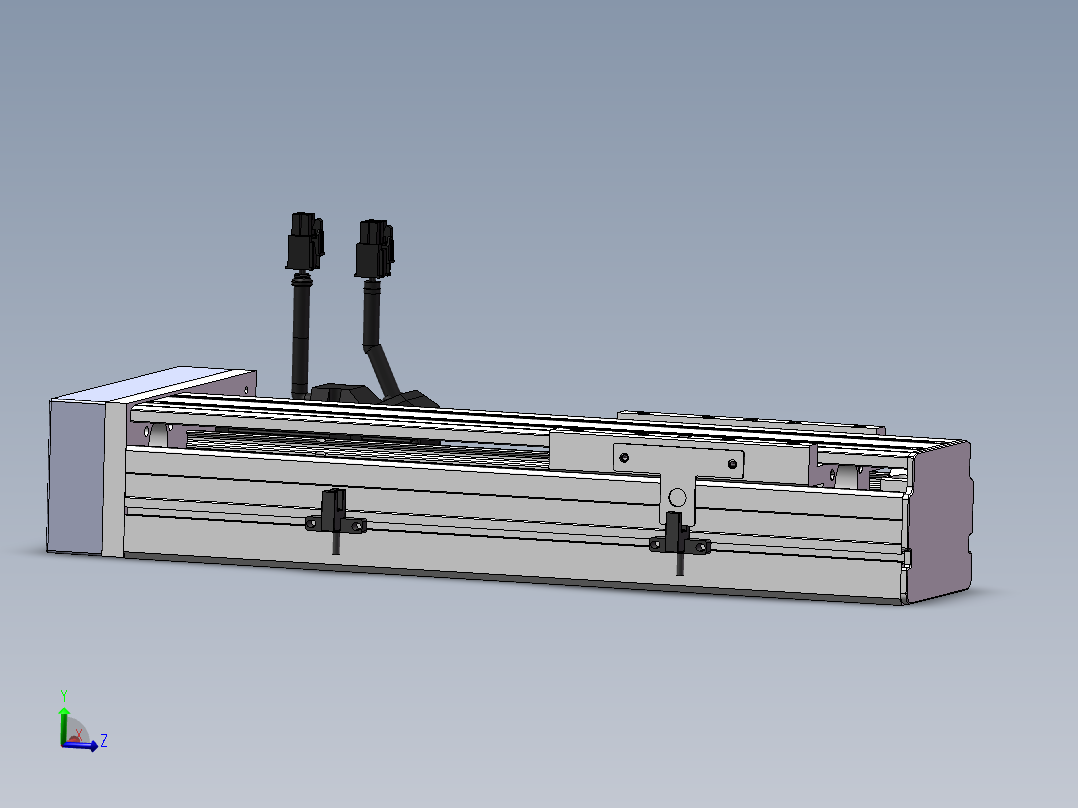Select the left screw on the slider bracket plate
Viewport: 1078px width, 808px height.
click(x=624, y=457)
